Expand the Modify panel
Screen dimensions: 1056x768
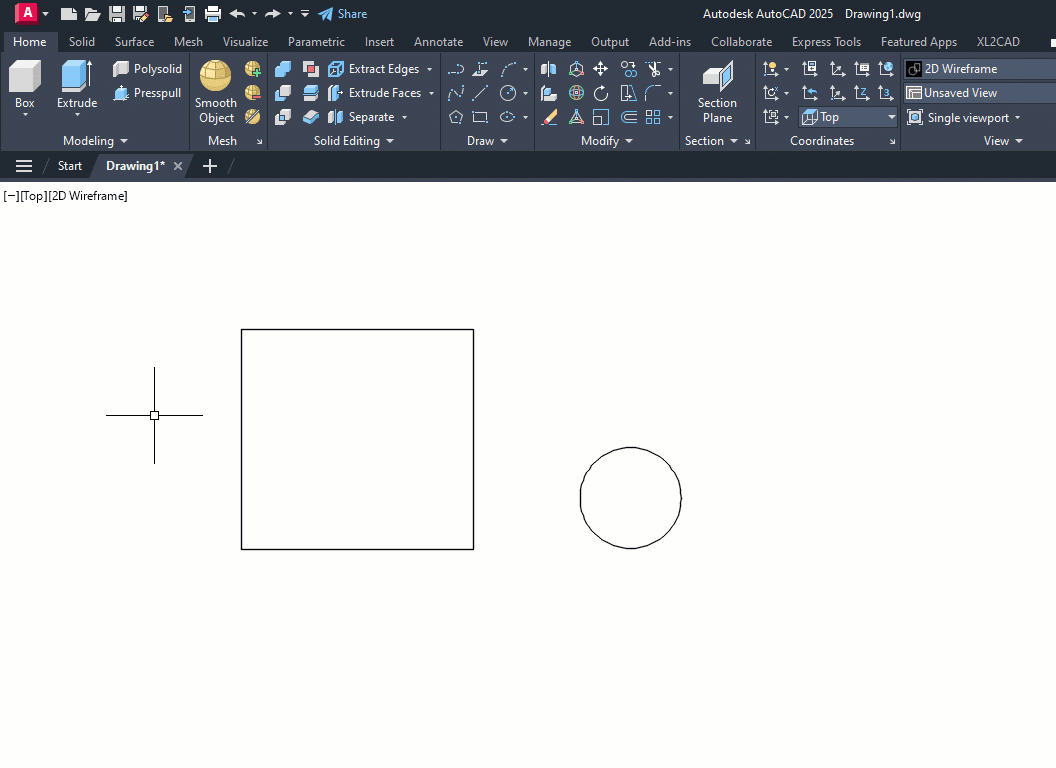pyautogui.click(x=607, y=141)
